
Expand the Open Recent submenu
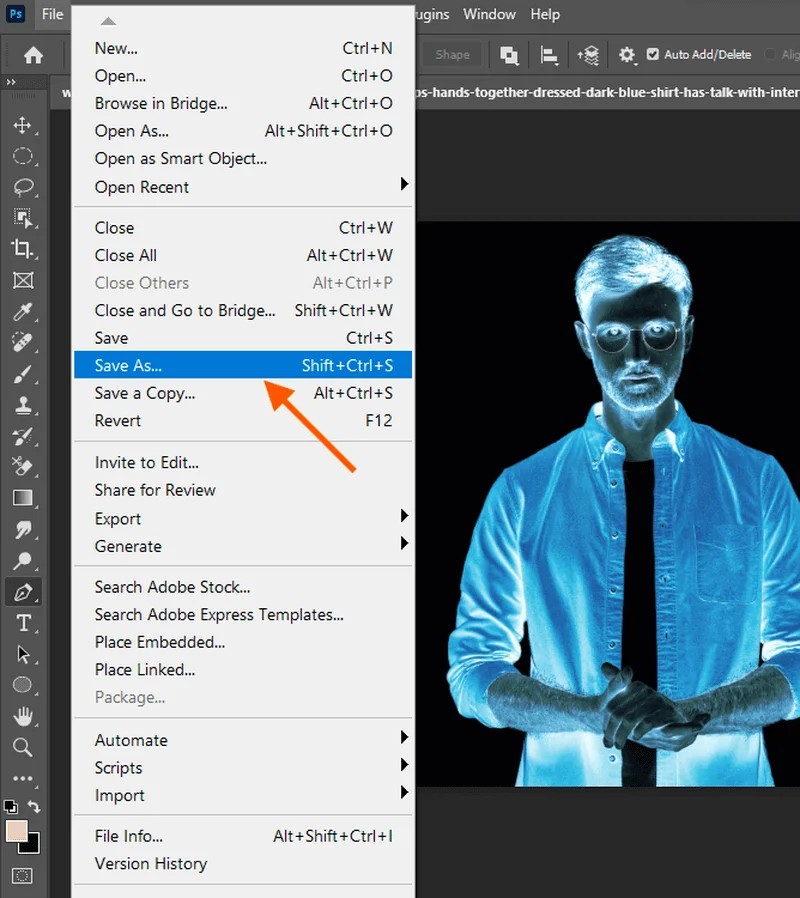(x=404, y=184)
